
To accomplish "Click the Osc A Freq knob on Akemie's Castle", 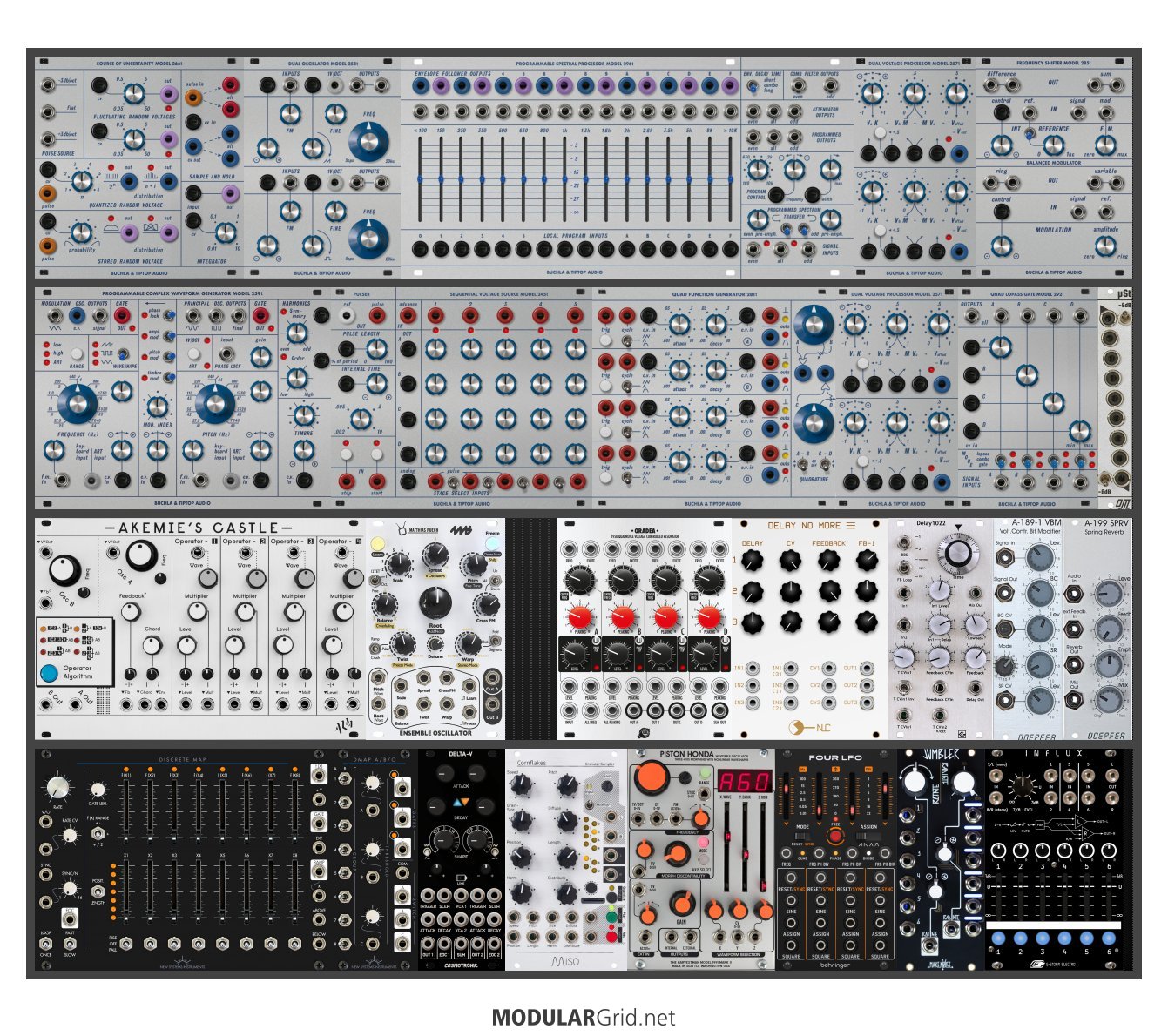I will pyautogui.click(x=141, y=555).
